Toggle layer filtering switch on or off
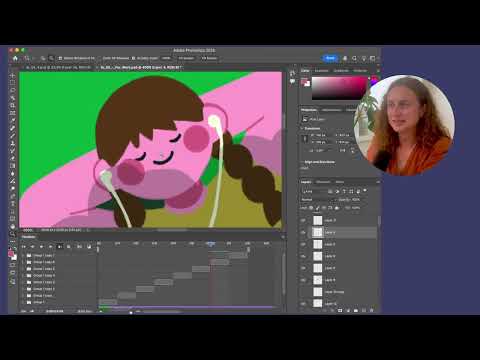This screenshot has width=480, height=360. 365,191
